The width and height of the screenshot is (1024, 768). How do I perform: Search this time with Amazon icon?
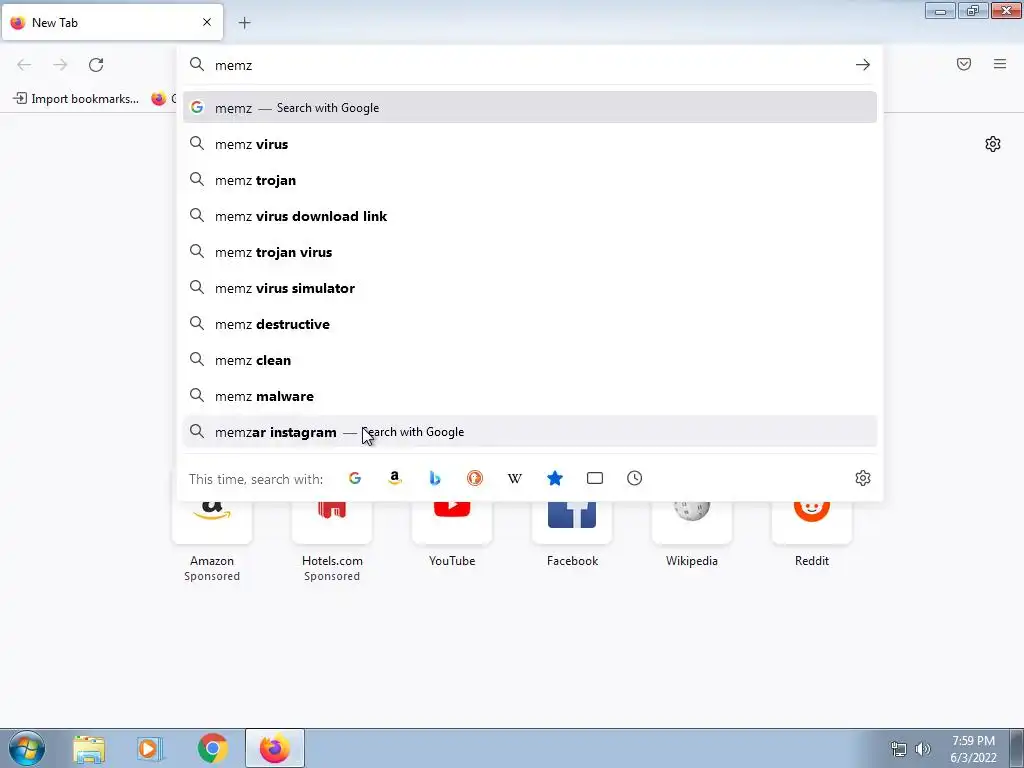394,478
